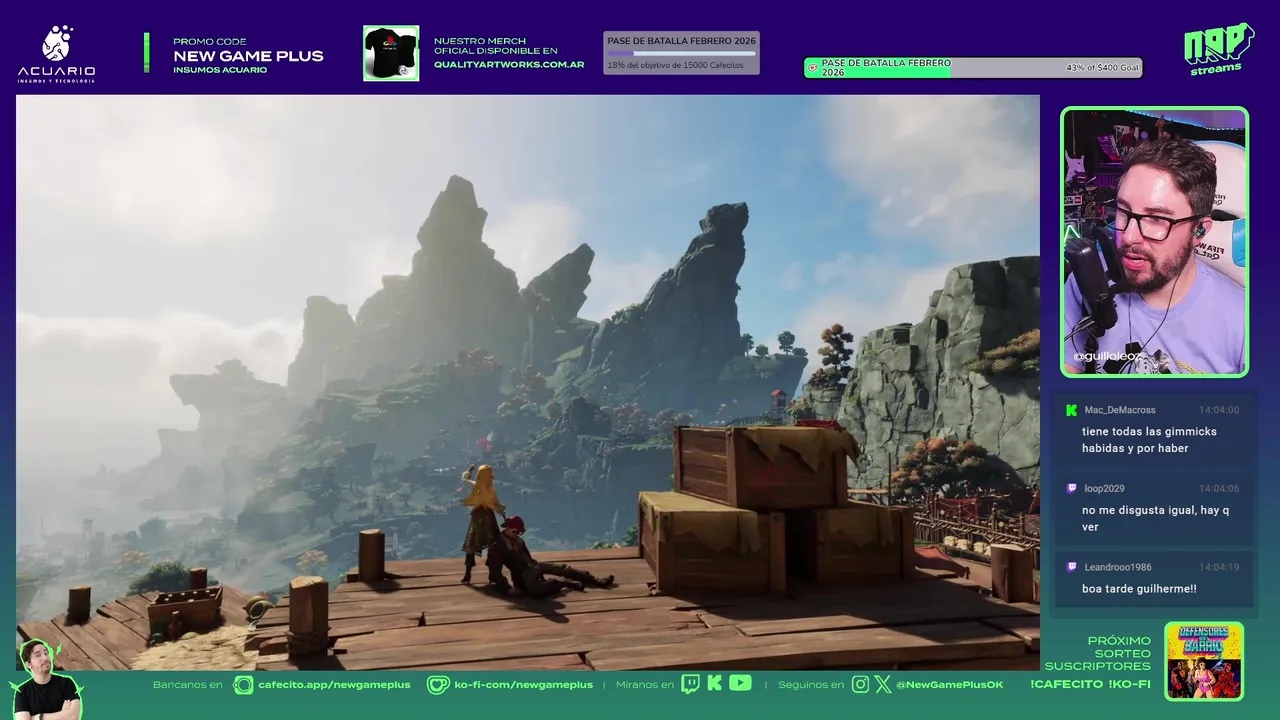Click username Leandrooo1986 in chat
The height and width of the screenshot is (720, 1280).
pyautogui.click(x=1118, y=567)
